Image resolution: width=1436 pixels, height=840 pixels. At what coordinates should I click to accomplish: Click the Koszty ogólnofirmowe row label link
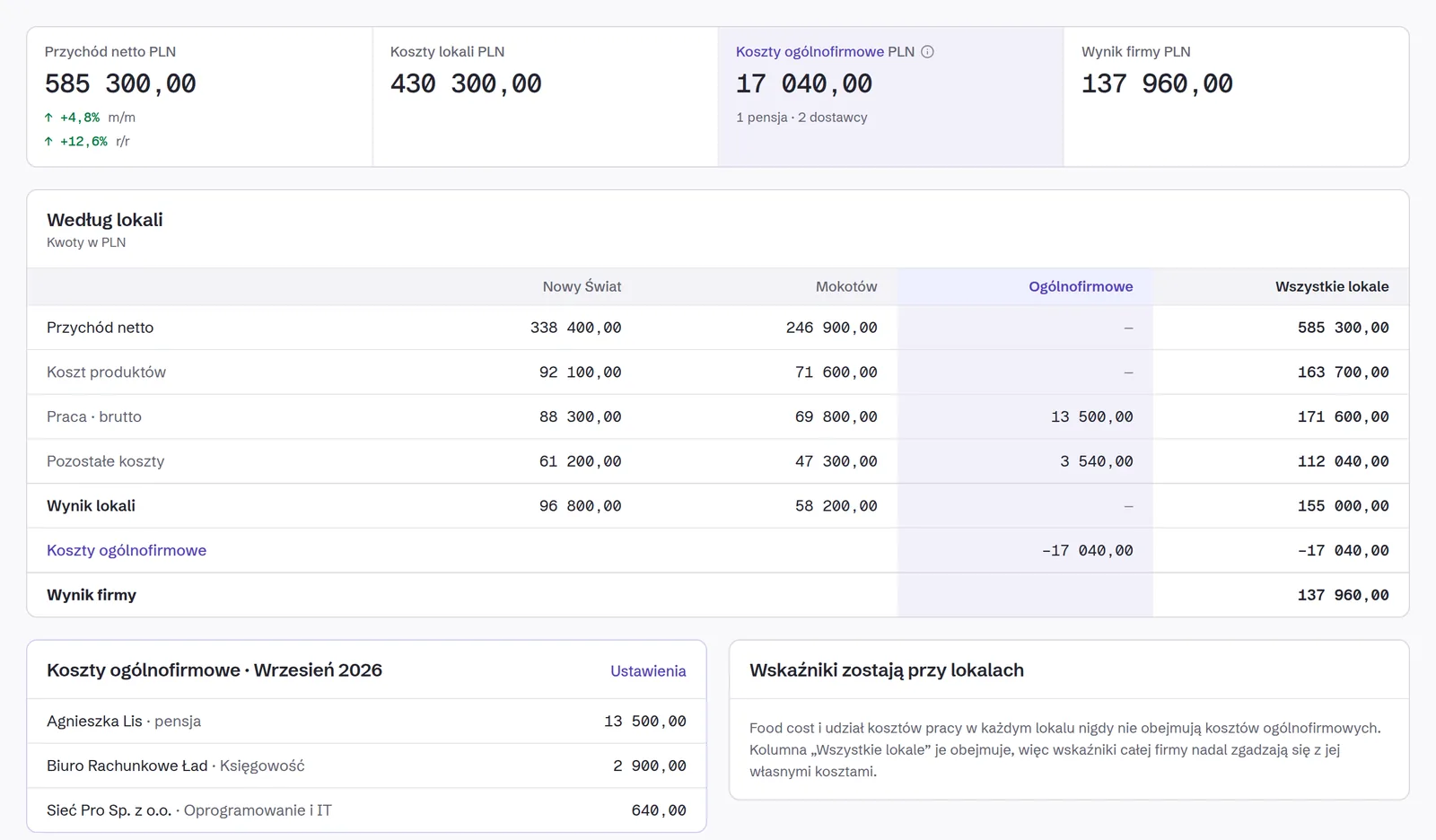127,550
